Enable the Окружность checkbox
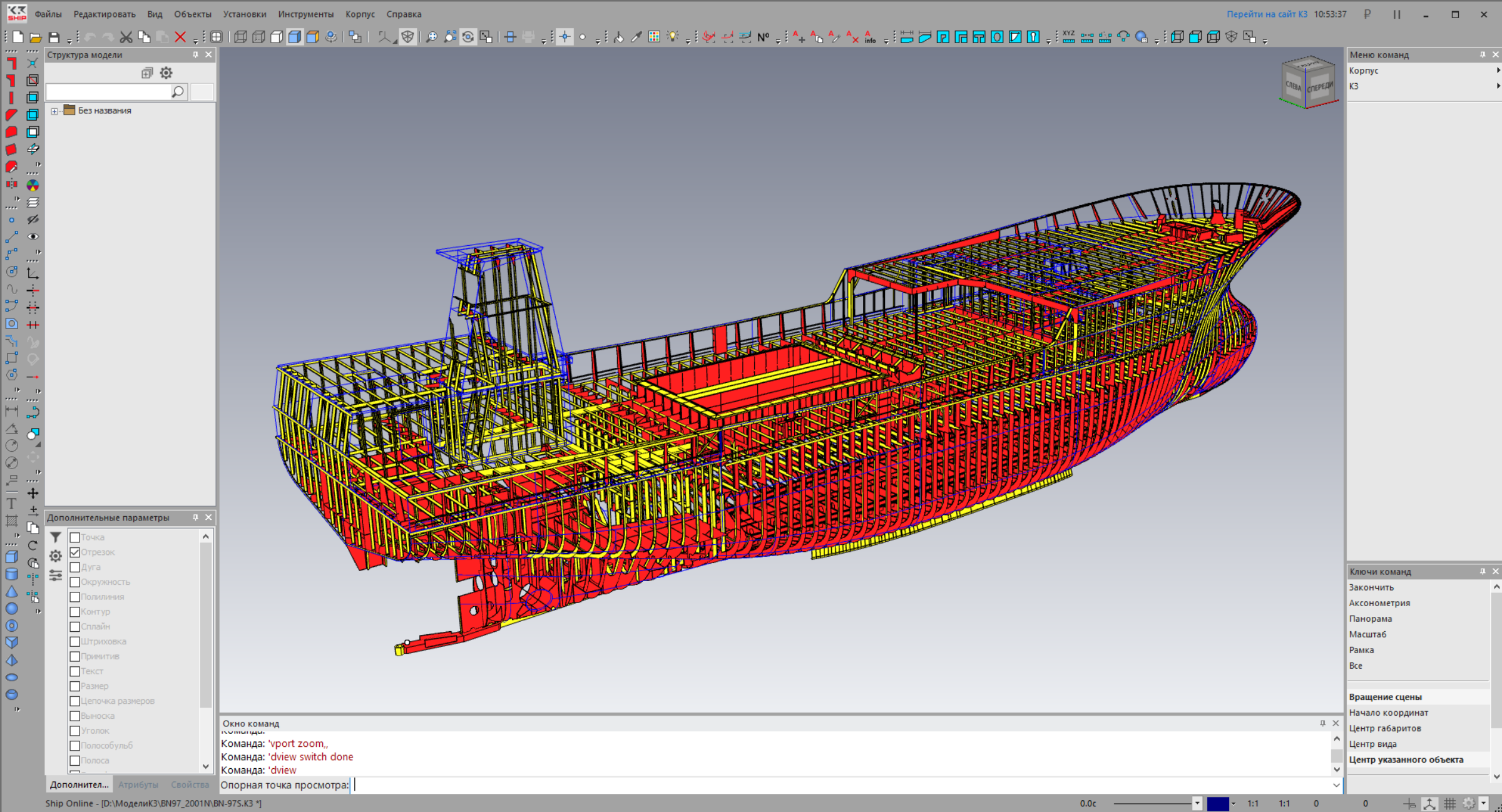Viewport: 1502px width, 812px height. click(75, 582)
